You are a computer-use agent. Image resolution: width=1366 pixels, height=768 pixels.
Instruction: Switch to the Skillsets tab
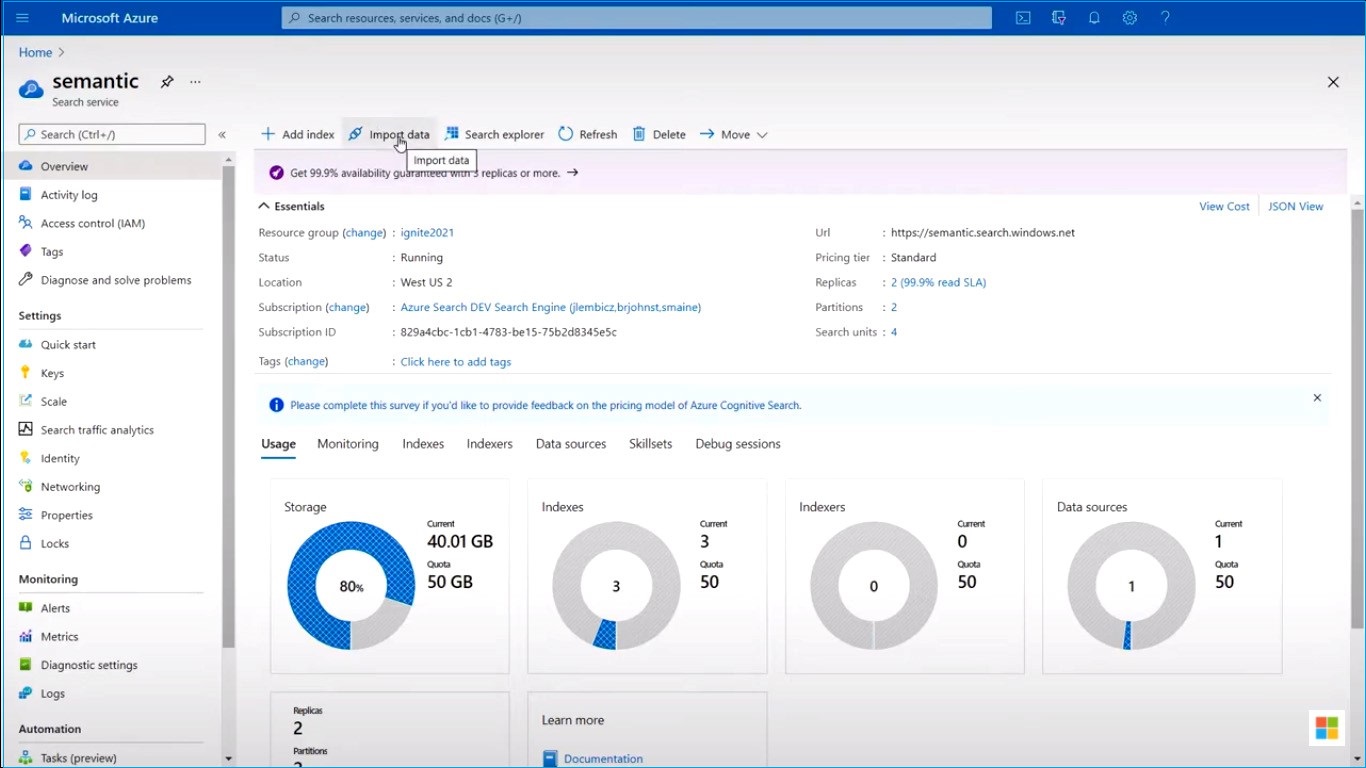coord(651,444)
